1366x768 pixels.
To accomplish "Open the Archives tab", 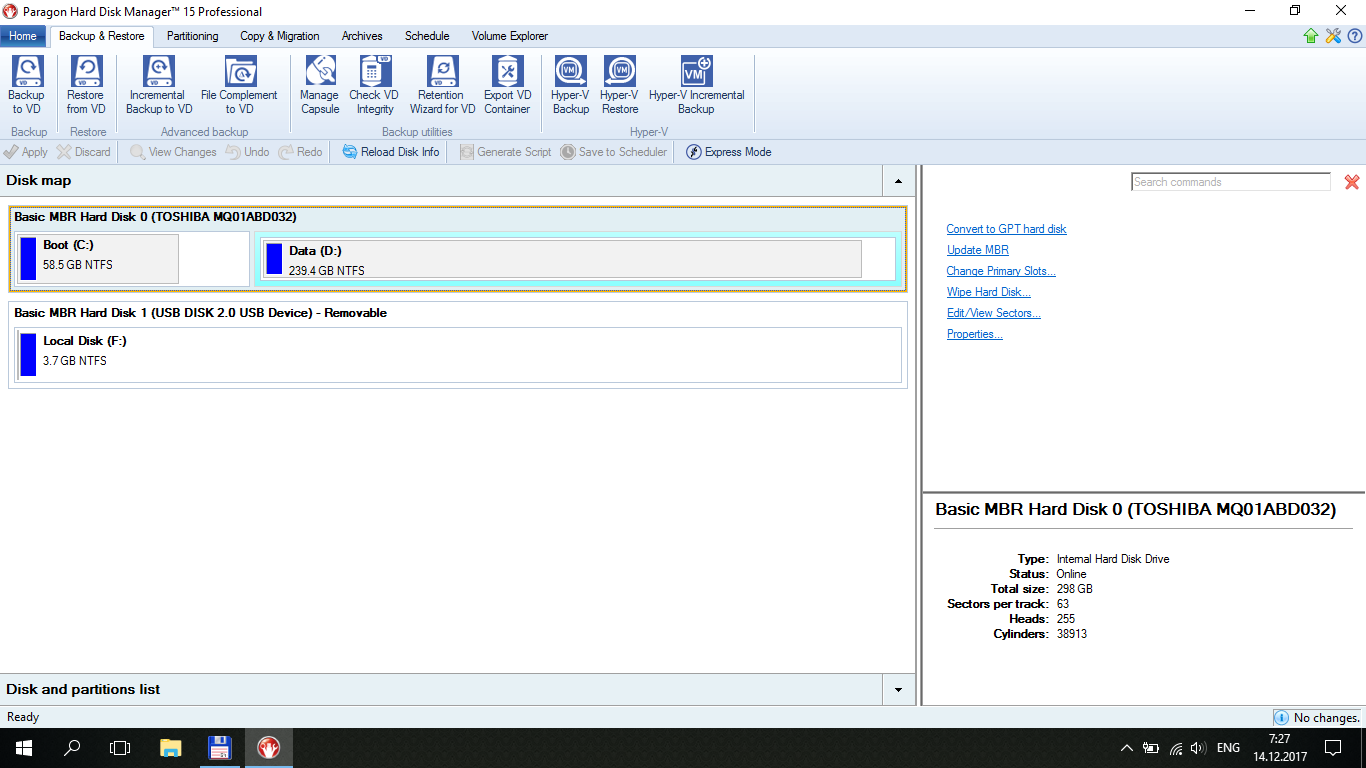I will [x=362, y=36].
